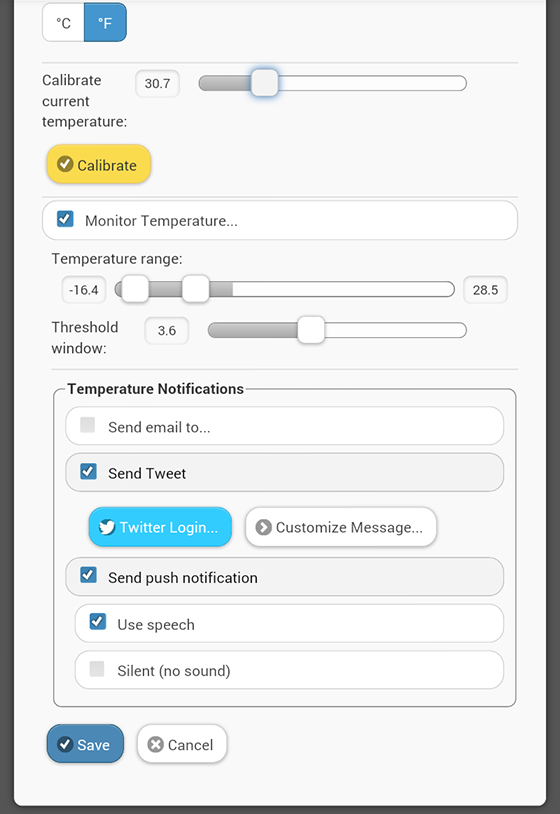
Task: Enable the Send email to checkbox
Action: pyautogui.click(x=88, y=425)
